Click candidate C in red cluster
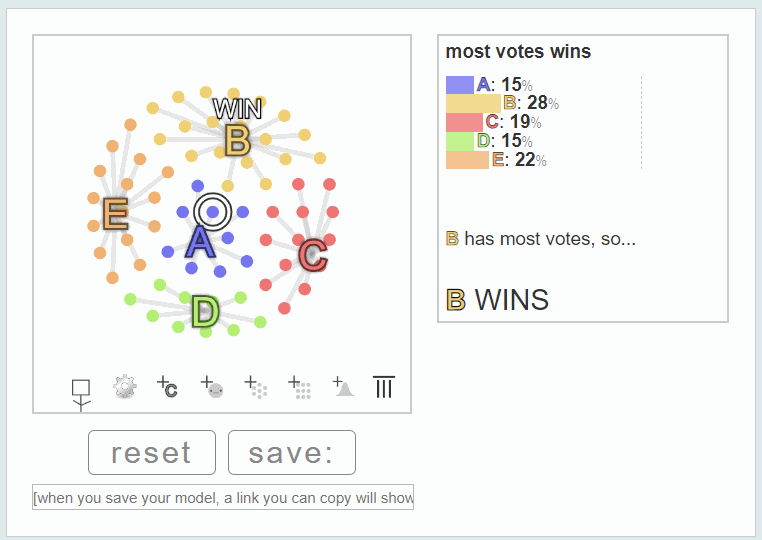 click(x=313, y=255)
